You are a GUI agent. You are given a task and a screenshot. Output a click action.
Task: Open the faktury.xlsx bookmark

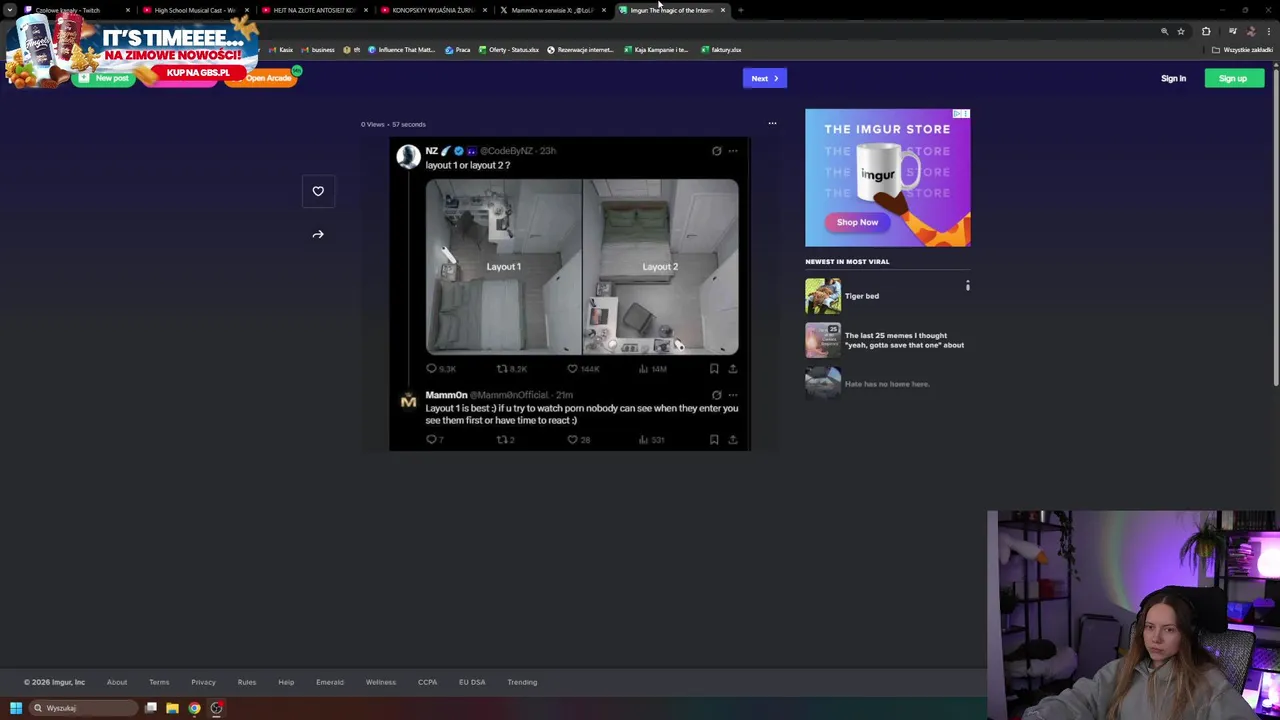[x=721, y=50]
